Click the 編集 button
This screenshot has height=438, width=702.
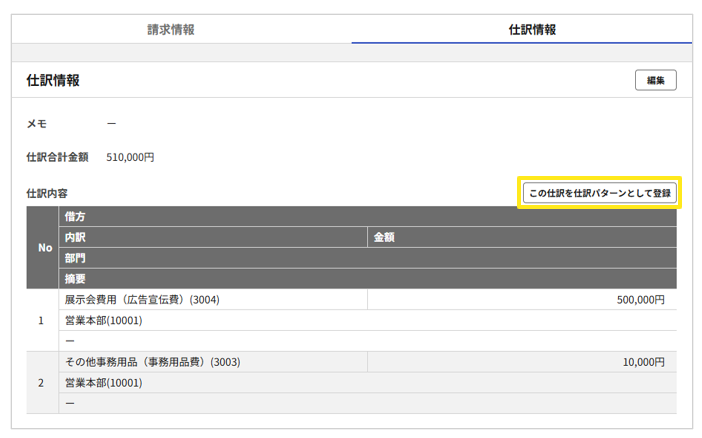(655, 80)
